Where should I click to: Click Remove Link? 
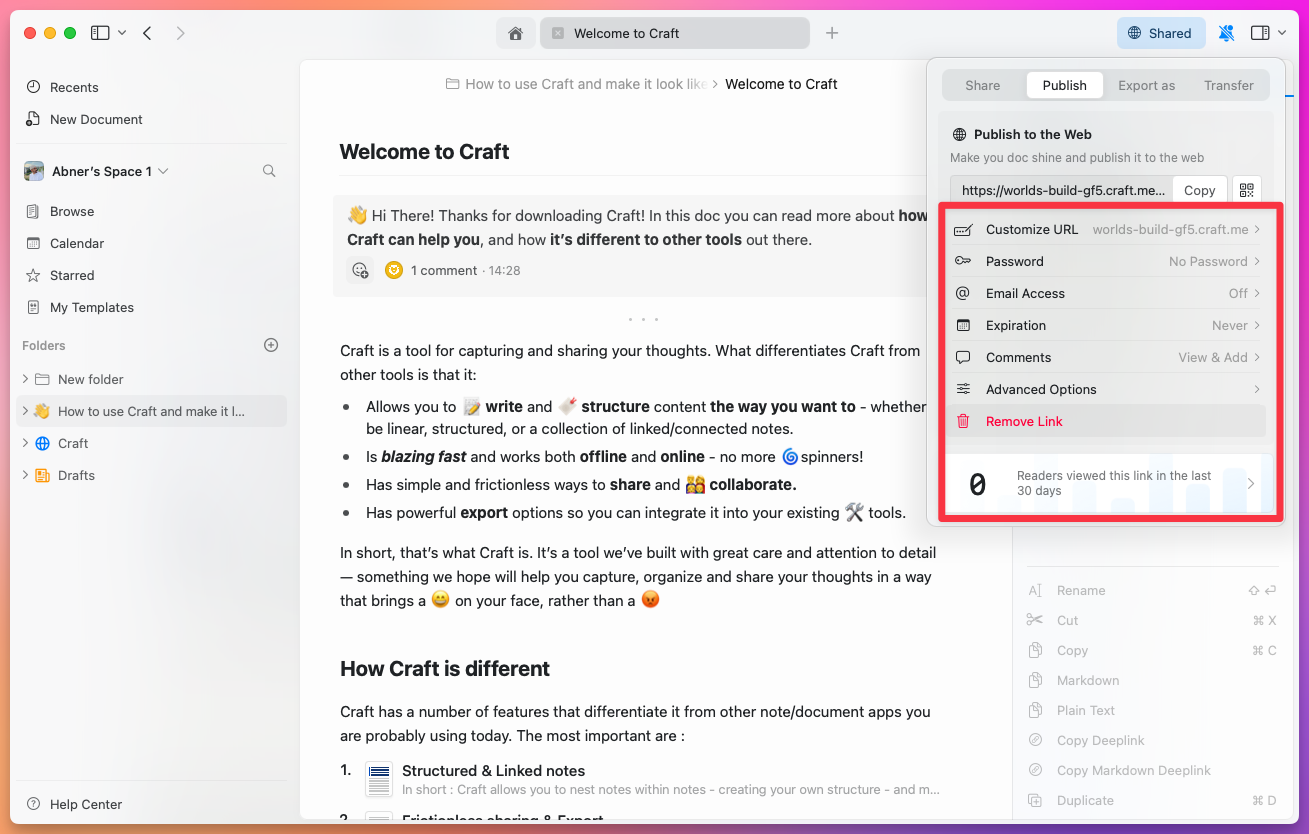pos(1106,421)
